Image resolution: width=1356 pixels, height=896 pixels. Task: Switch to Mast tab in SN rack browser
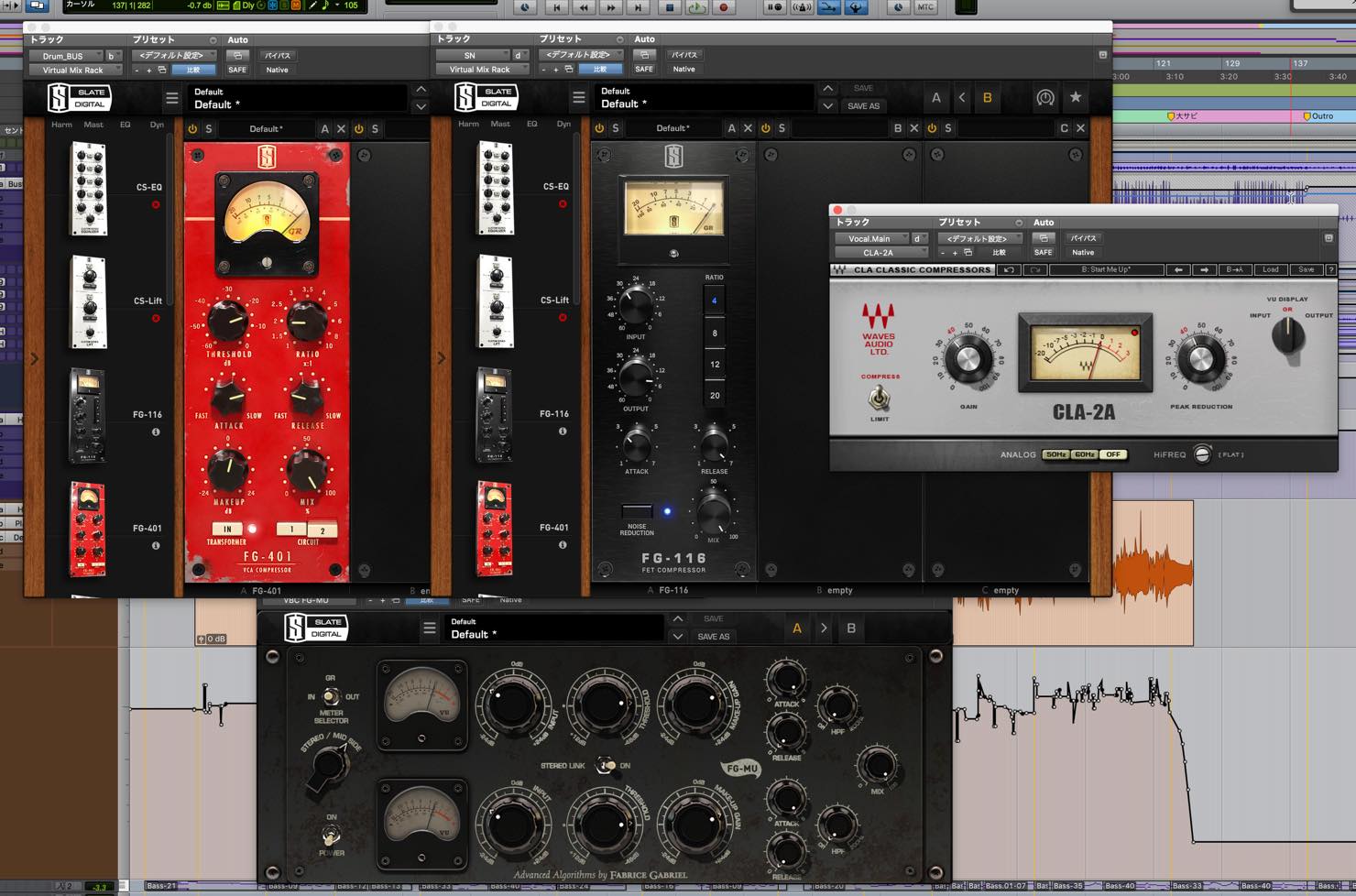500,124
